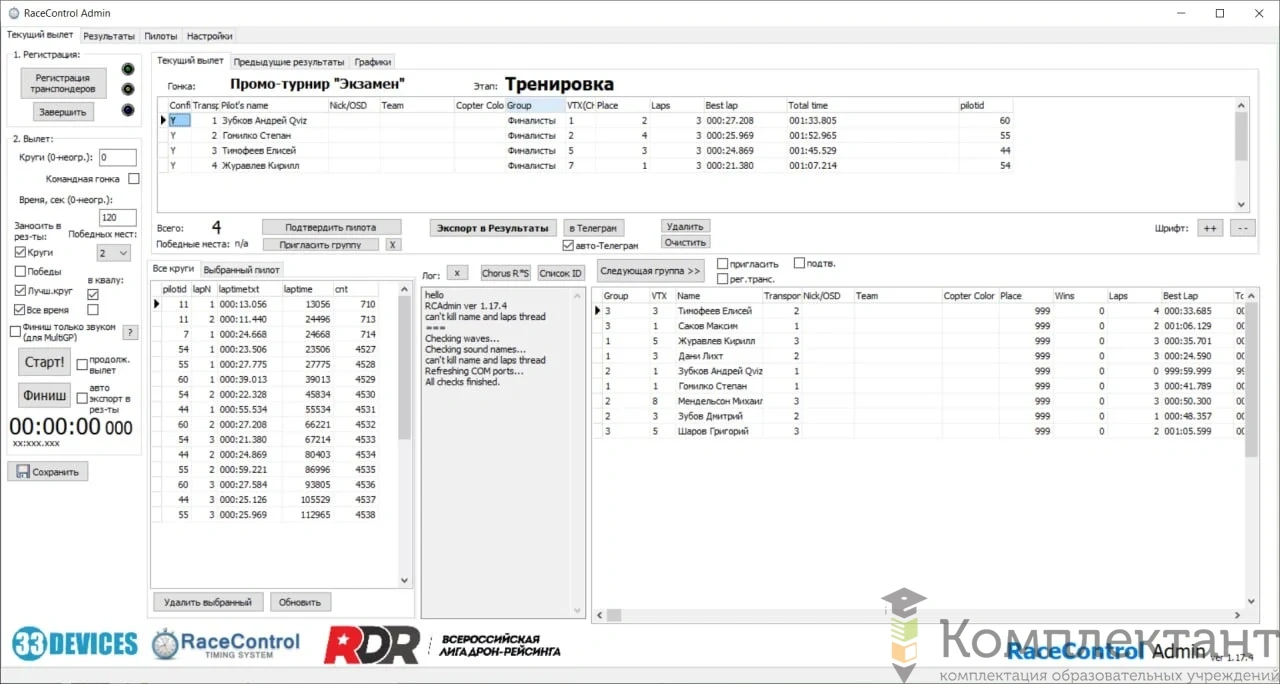This screenshot has width=1280, height=684.
Task: Click the Следующая группа >> button
Action: [x=650, y=271]
